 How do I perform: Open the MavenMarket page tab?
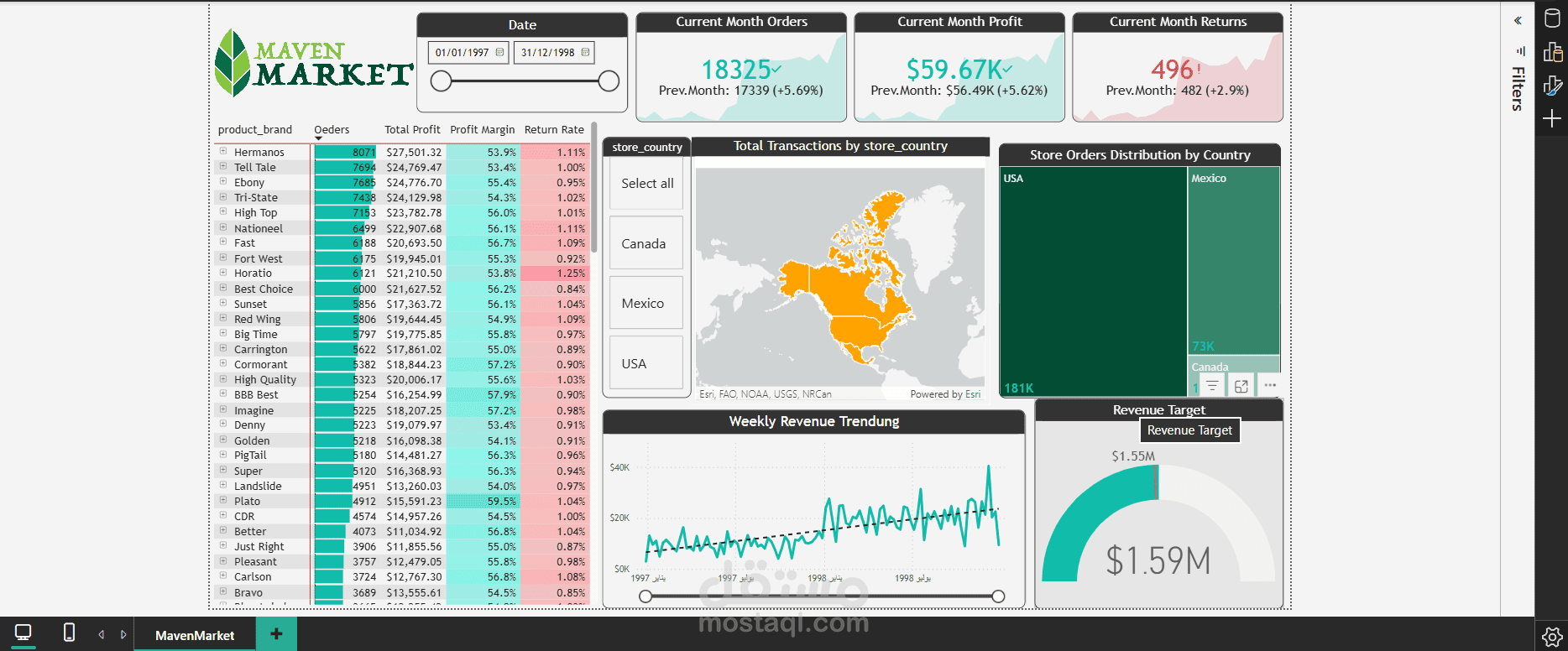click(195, 635)
